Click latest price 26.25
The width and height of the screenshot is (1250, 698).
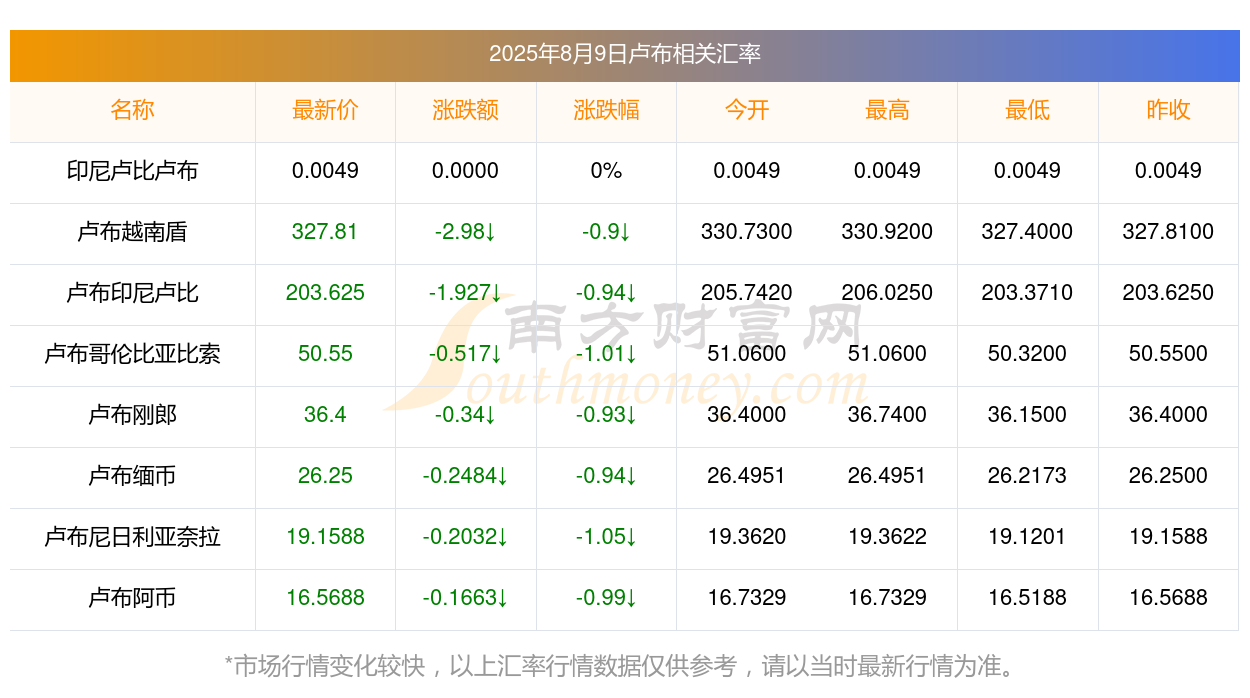pos(325,476)
